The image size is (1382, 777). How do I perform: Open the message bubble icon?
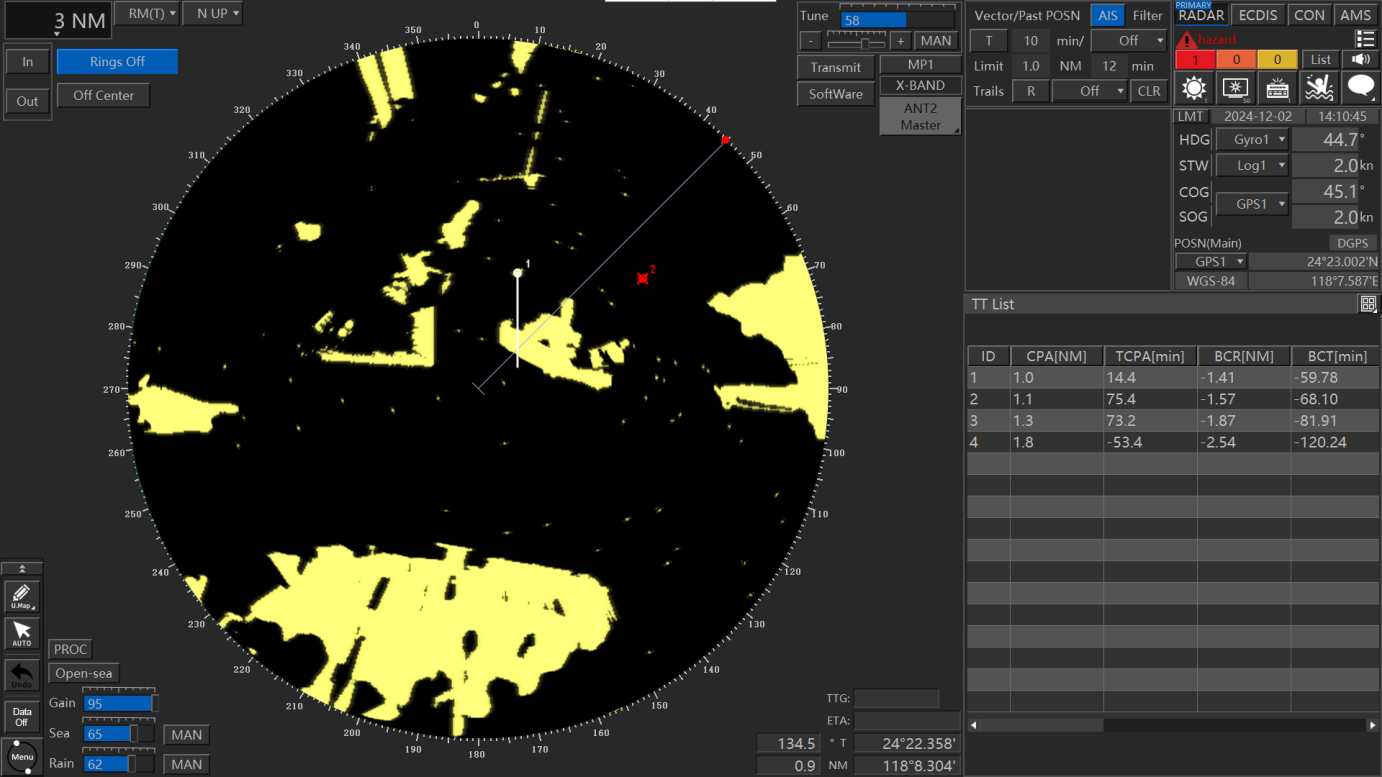tap(1360, 88)
